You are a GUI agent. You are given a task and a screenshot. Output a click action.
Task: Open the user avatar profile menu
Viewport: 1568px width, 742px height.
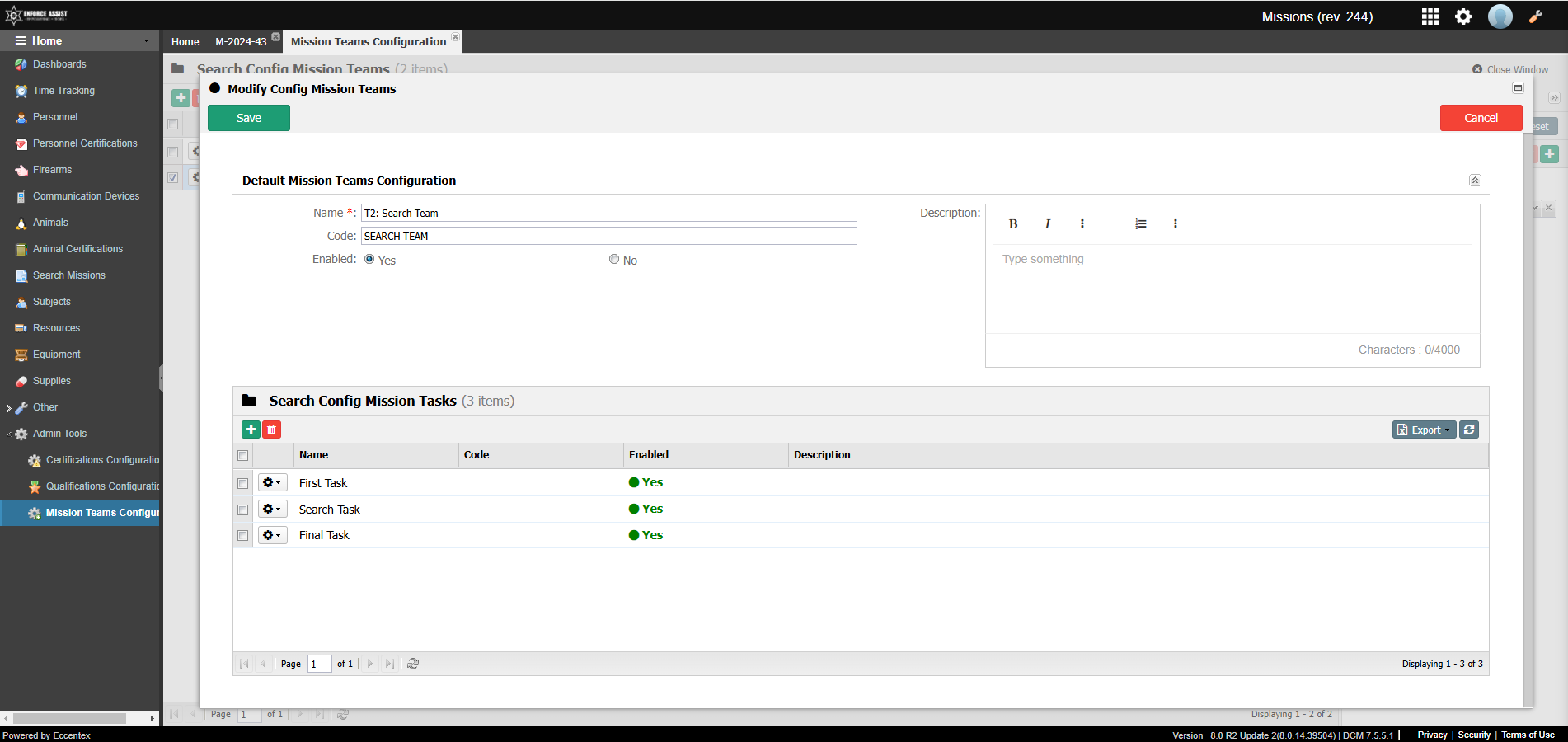click(x=1500, y=16)
